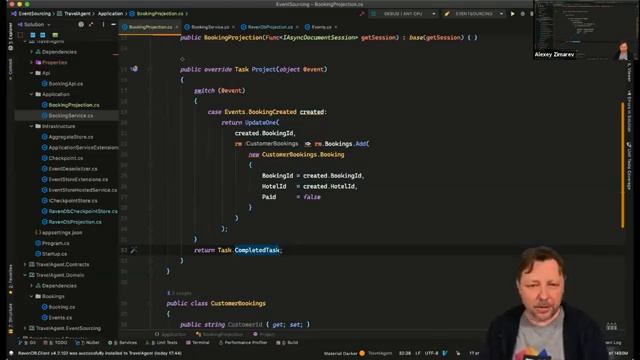Collapse the Infrastructure folder
The width and height of the screenshot is (640, 360).
(31, 126)
